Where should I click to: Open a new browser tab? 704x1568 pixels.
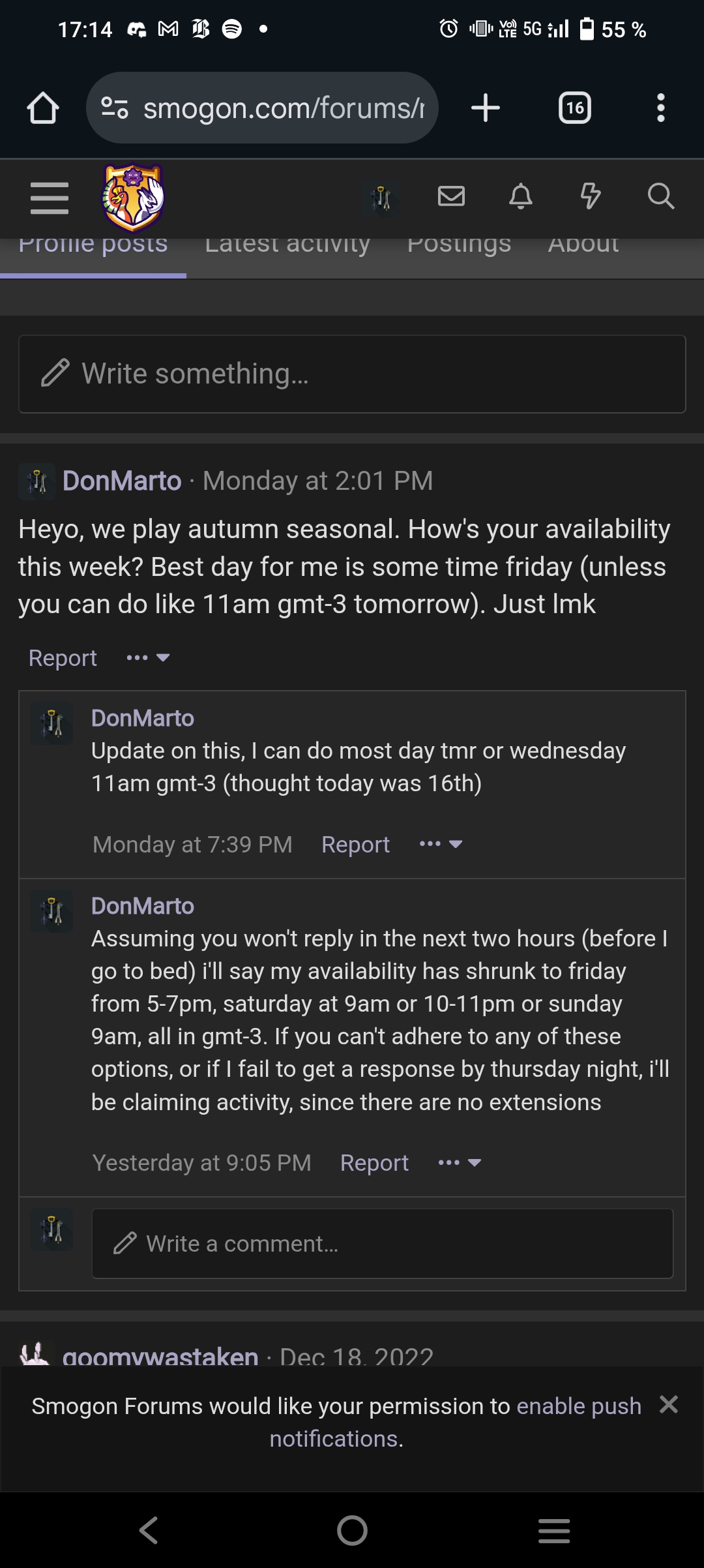coord(486,108)
